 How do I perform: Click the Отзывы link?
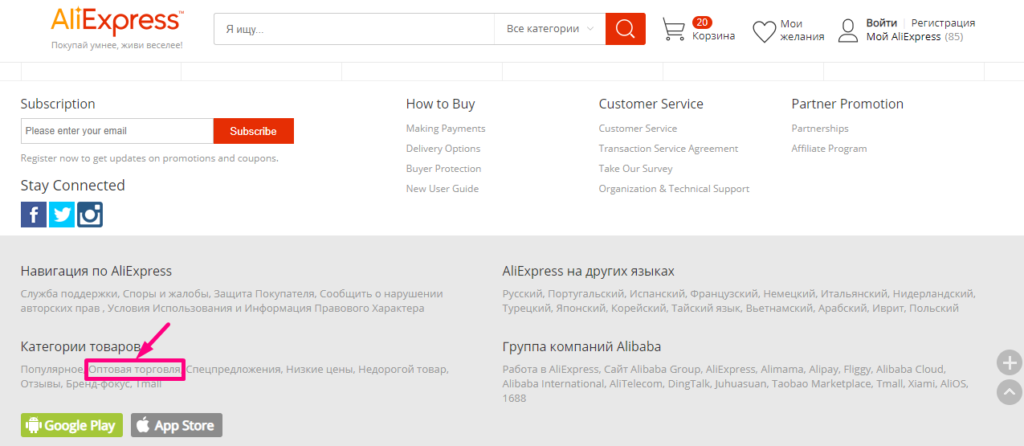(x=40, y=383)
